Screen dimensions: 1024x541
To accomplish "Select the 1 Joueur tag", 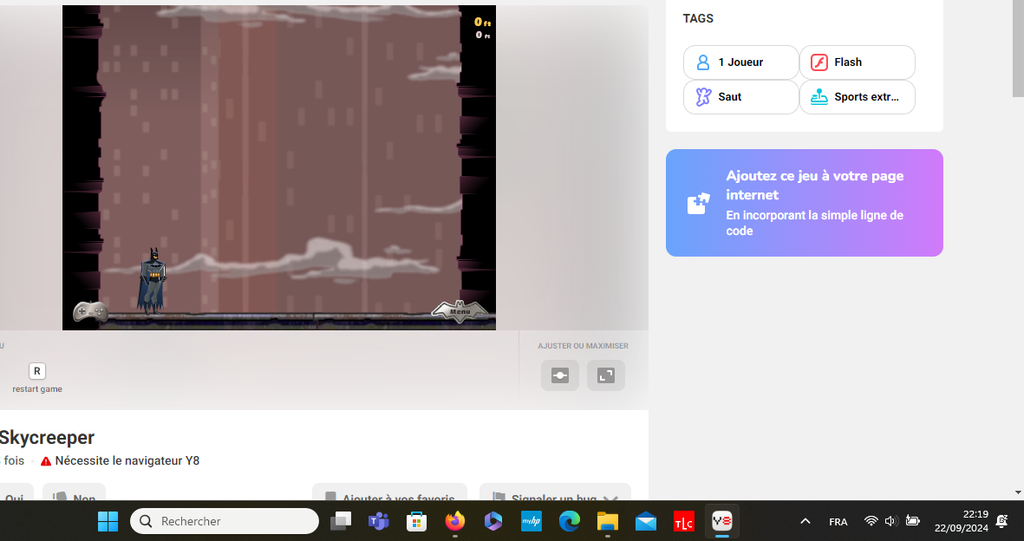I will pos(741,62).
